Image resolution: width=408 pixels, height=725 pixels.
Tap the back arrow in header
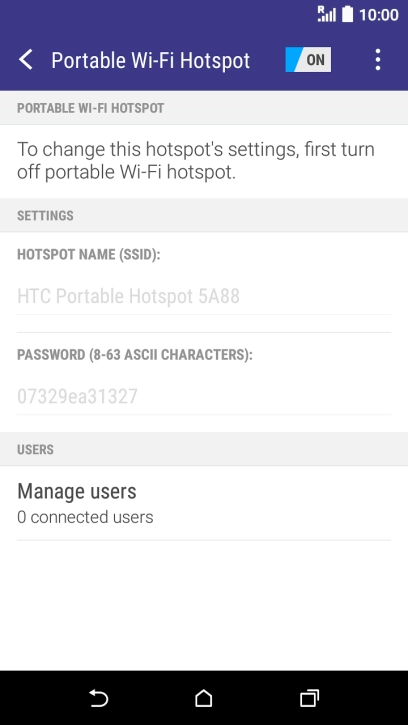[26, 60]
